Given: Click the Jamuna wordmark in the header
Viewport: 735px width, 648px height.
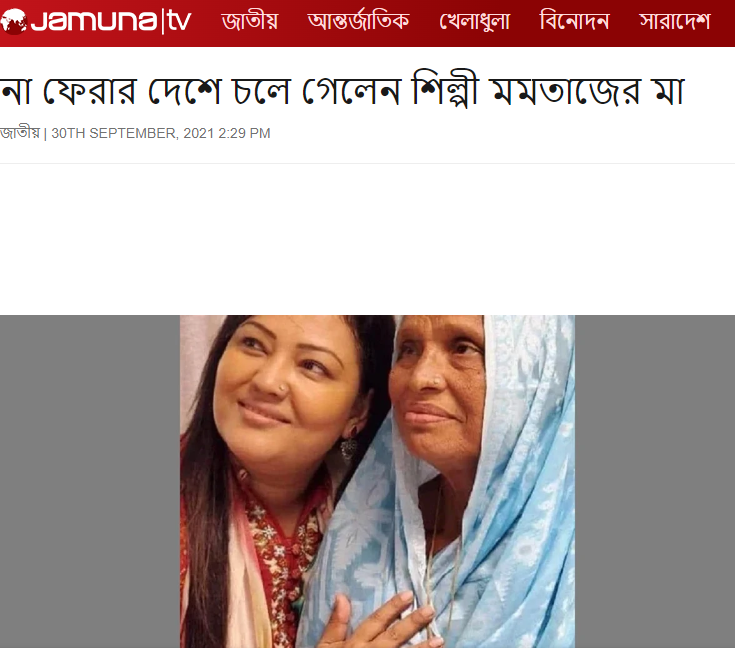Looking at the screenshot, I should 94,22.
